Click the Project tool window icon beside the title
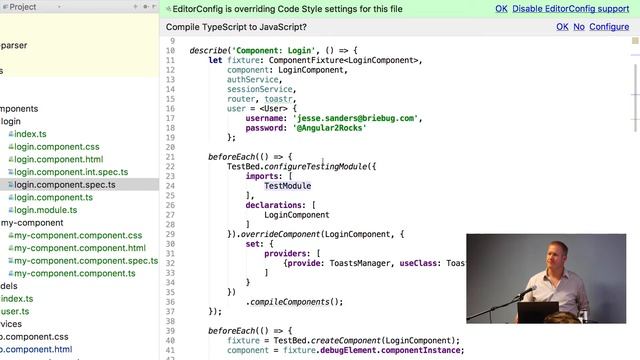This screenshot has width=640, height=360. 5,7
